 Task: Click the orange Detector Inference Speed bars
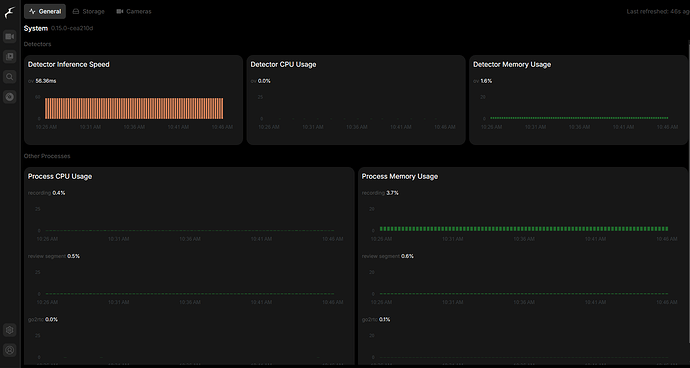[x=134, y=108]
